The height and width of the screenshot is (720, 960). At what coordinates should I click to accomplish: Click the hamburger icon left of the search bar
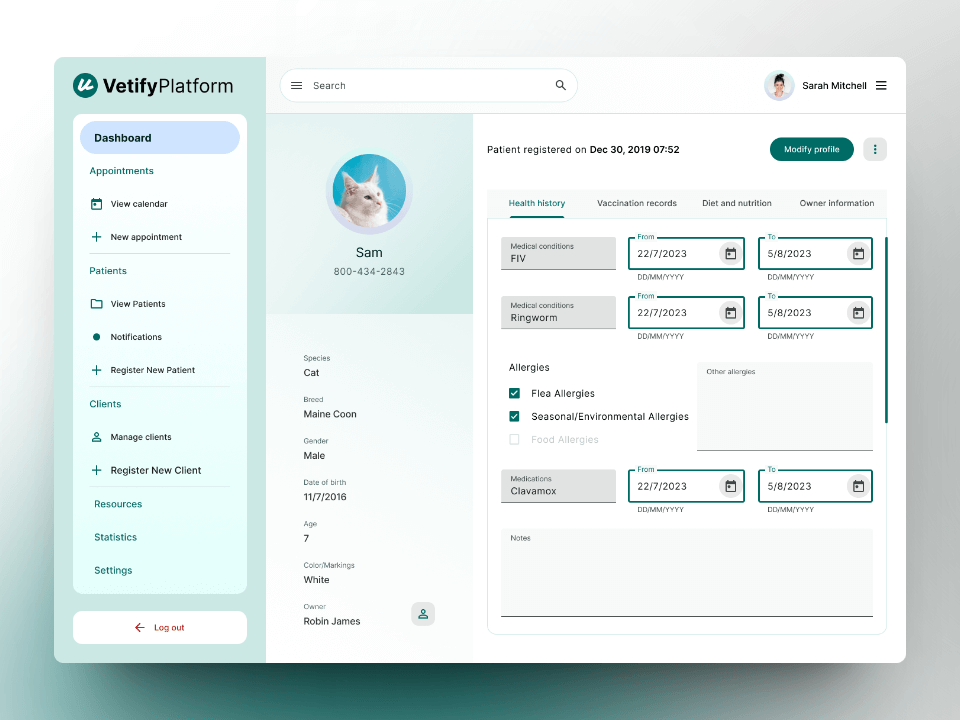tap(296, 85)
